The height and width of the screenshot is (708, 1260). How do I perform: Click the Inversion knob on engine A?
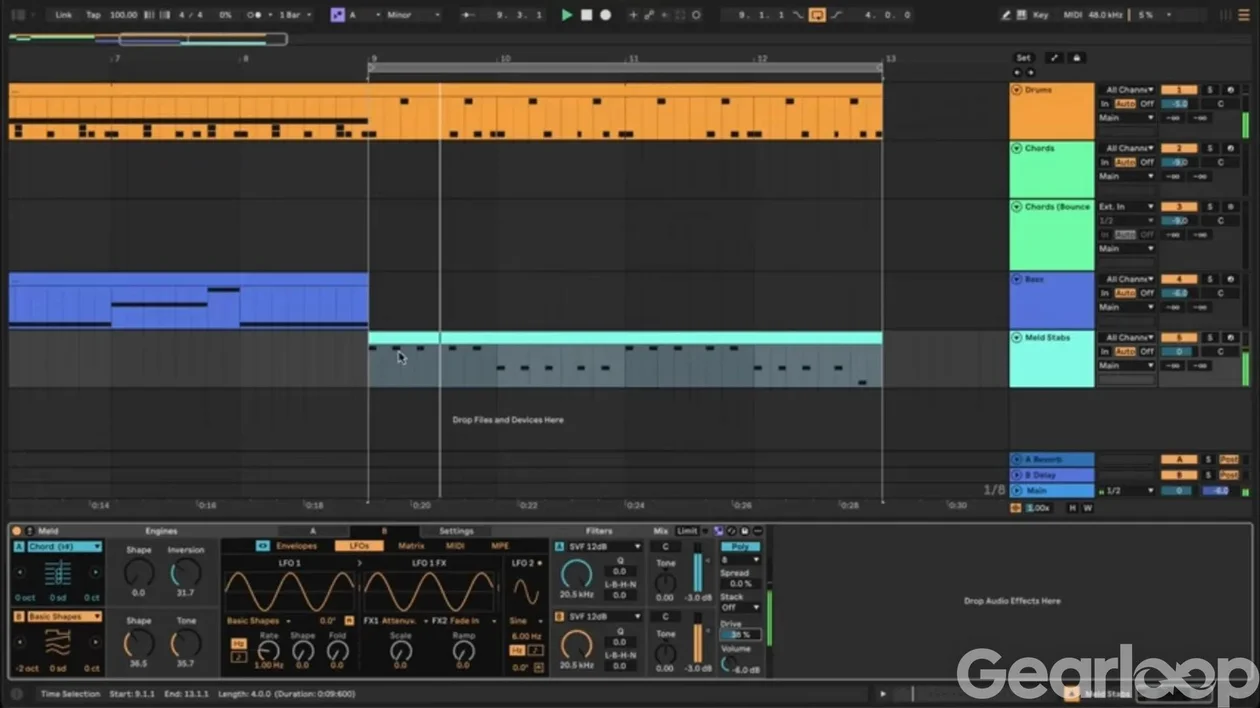pos(185,573)
